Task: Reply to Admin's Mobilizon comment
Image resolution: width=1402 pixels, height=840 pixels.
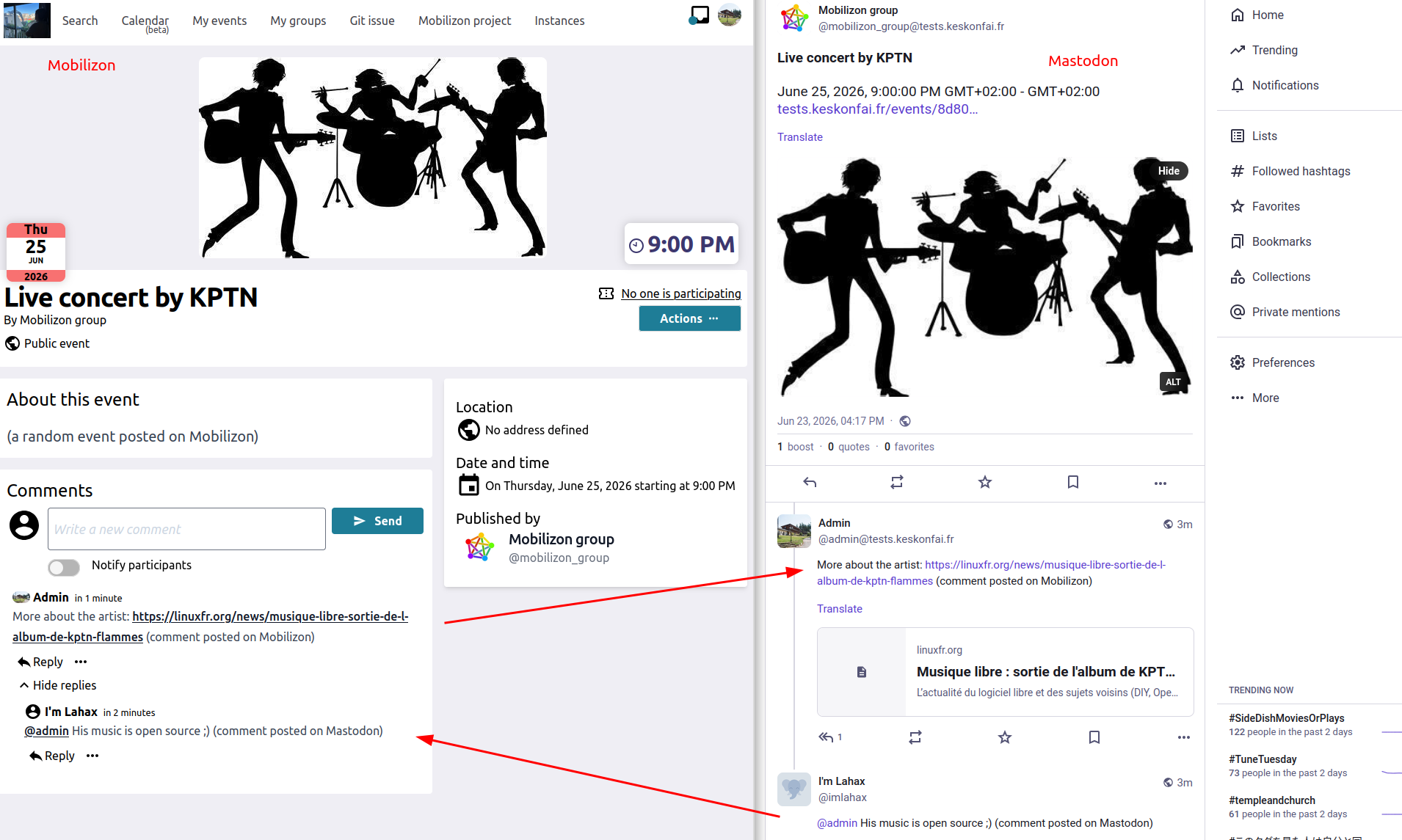Action: point(40,662)
